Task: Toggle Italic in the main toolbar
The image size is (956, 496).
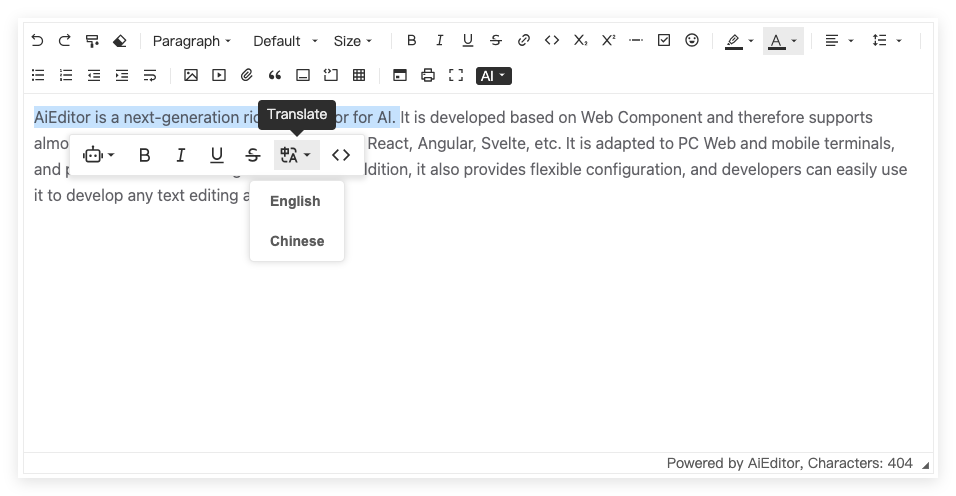Action: click(440, 41)
